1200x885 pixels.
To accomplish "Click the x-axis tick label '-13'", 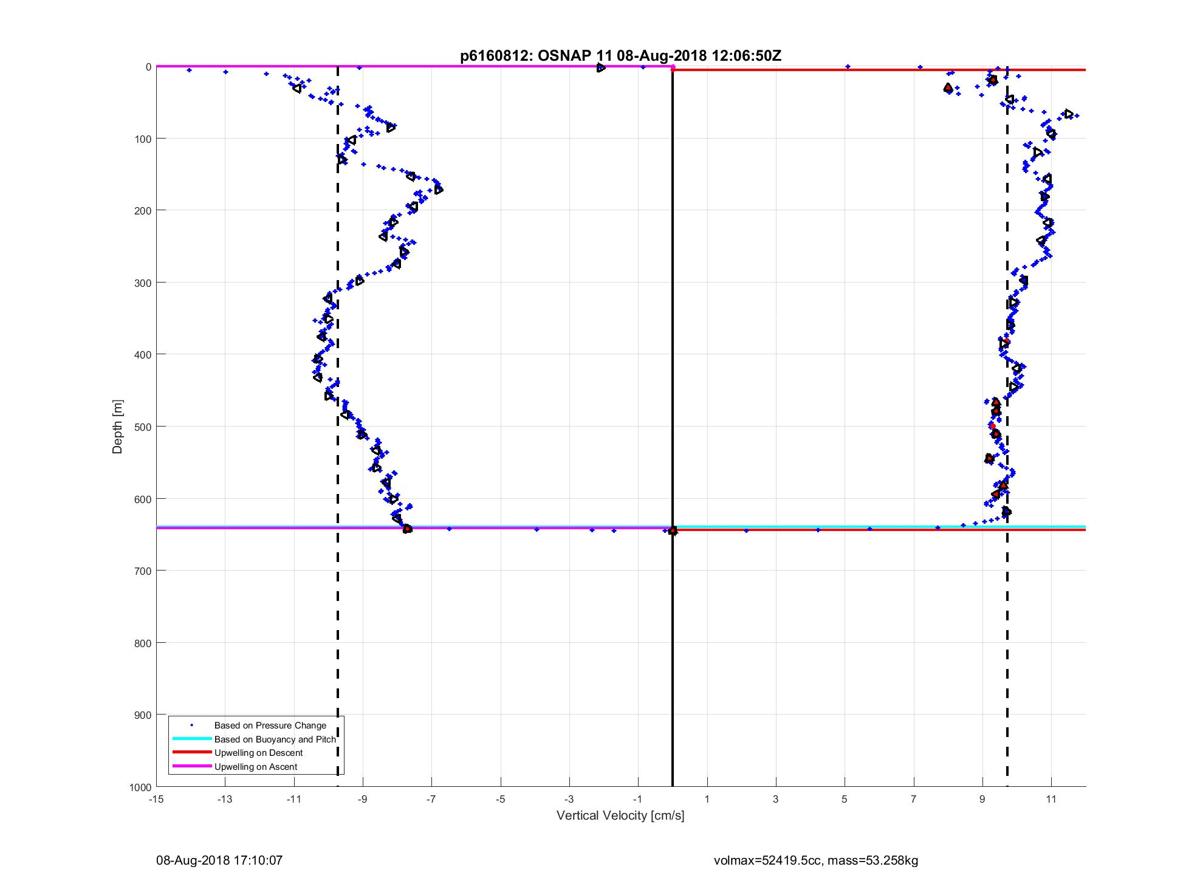I will (x=225, y=799).
